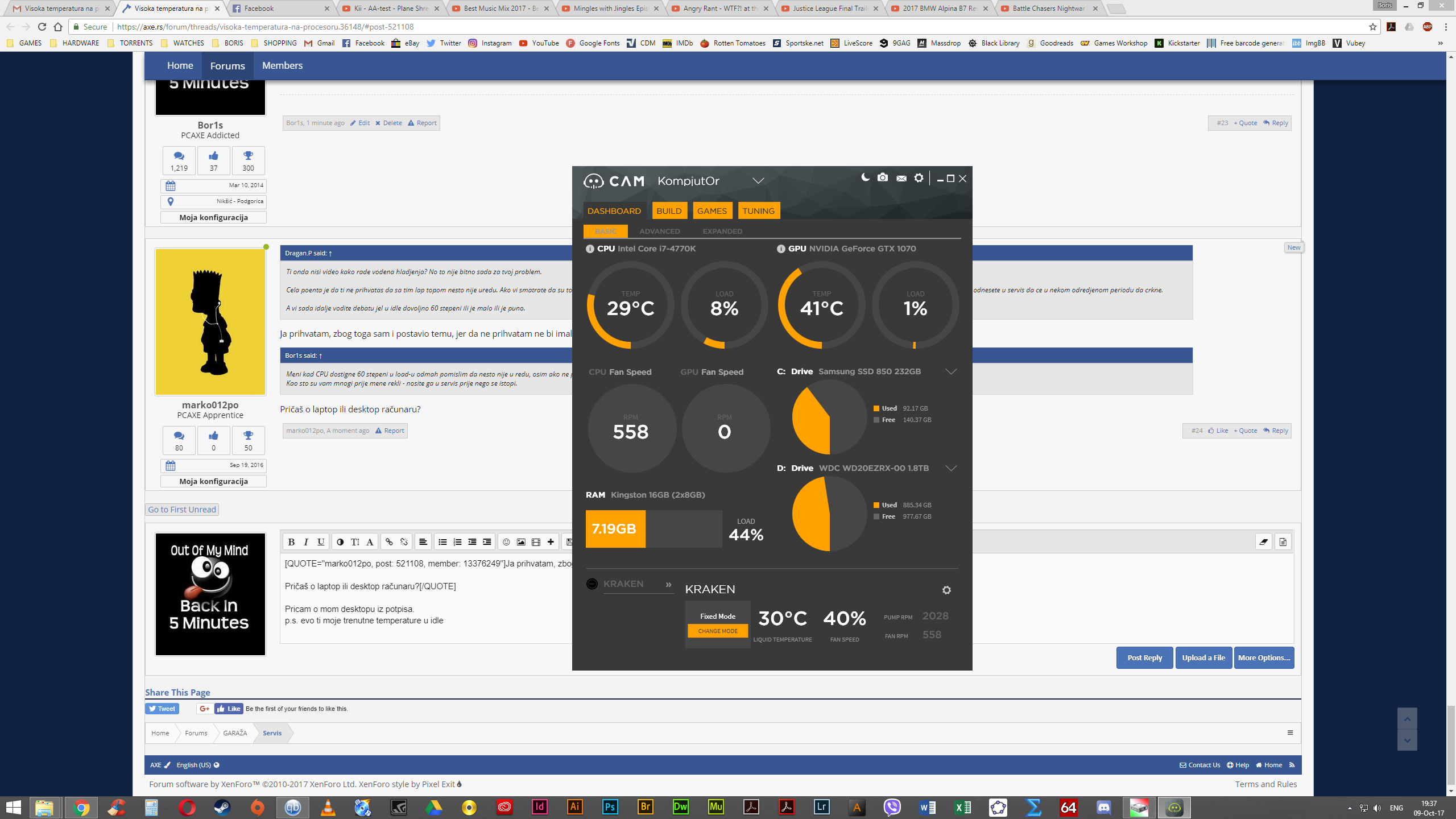This screenshot has width=1456, height=819.
Task: Open CAM settings gear in title bar
Action: coord(919,178)
